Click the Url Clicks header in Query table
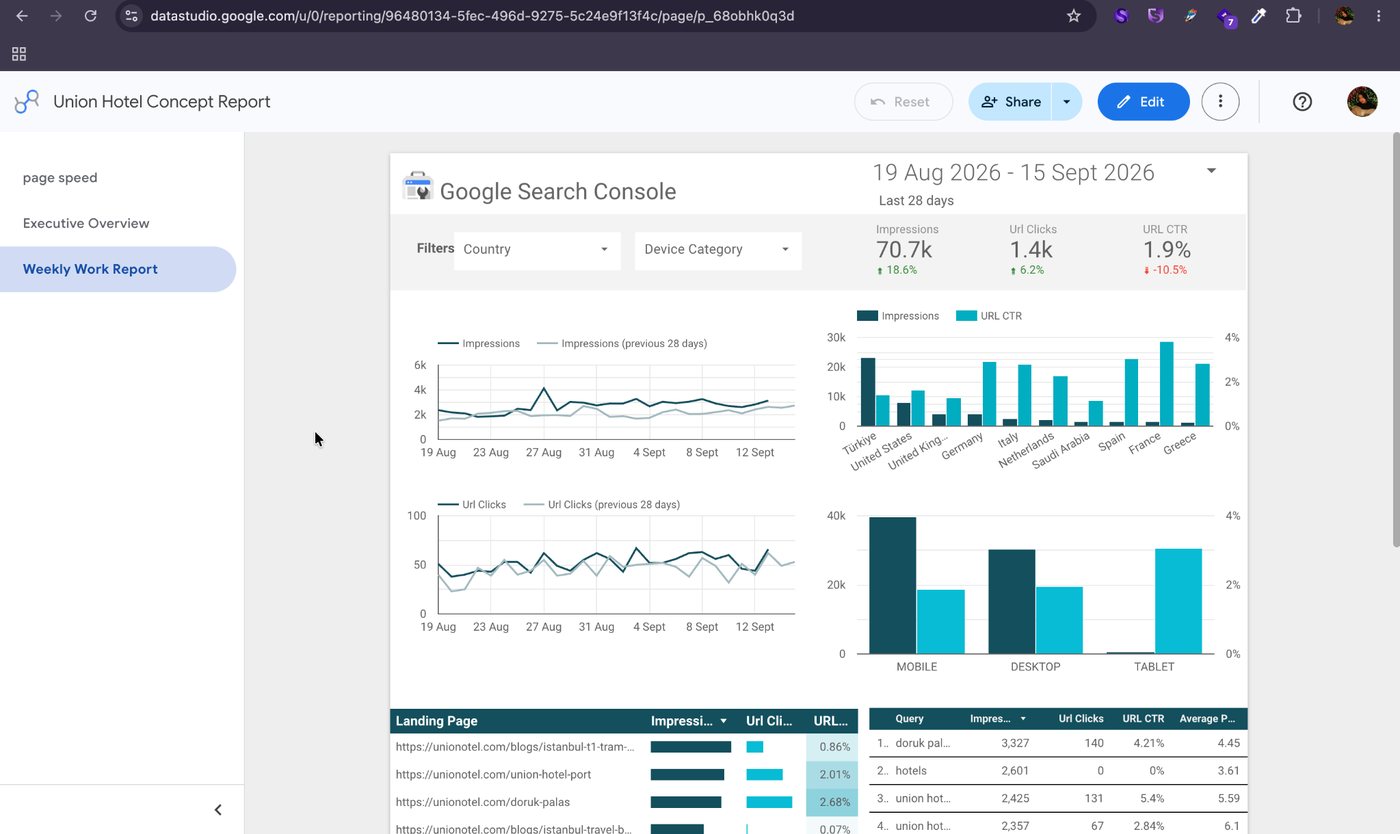The width and height of the screenshot is (1400, 834). pos(1081,719)
